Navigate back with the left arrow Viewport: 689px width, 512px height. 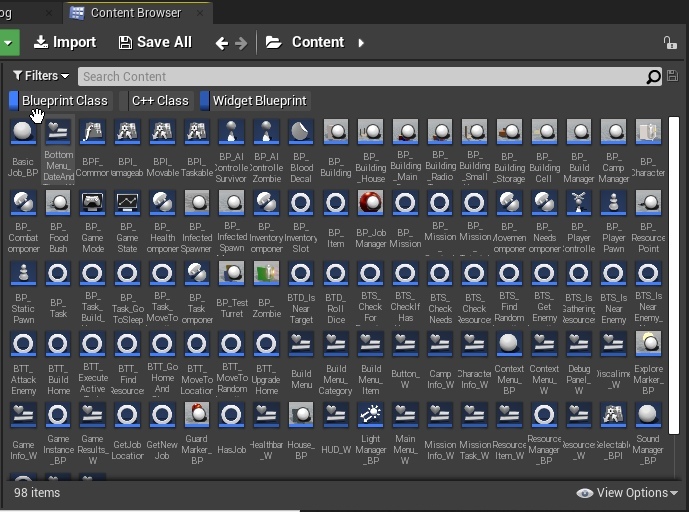tap(222, 43)
